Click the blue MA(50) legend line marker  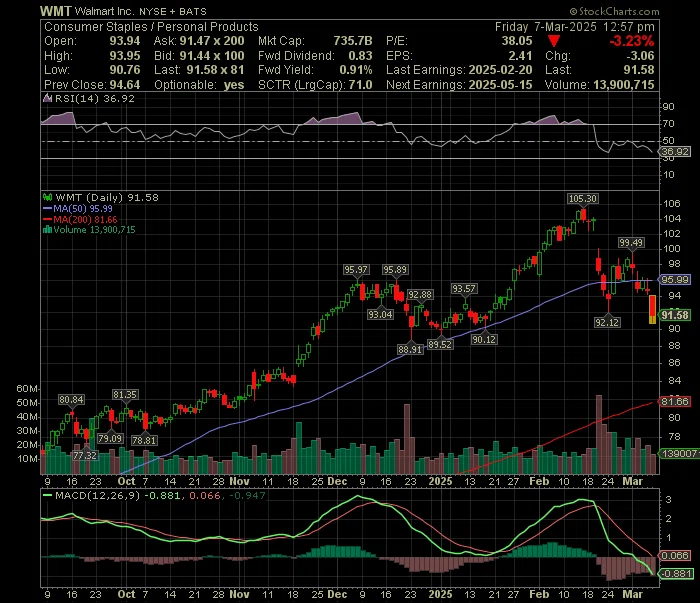tap(48, 208)
